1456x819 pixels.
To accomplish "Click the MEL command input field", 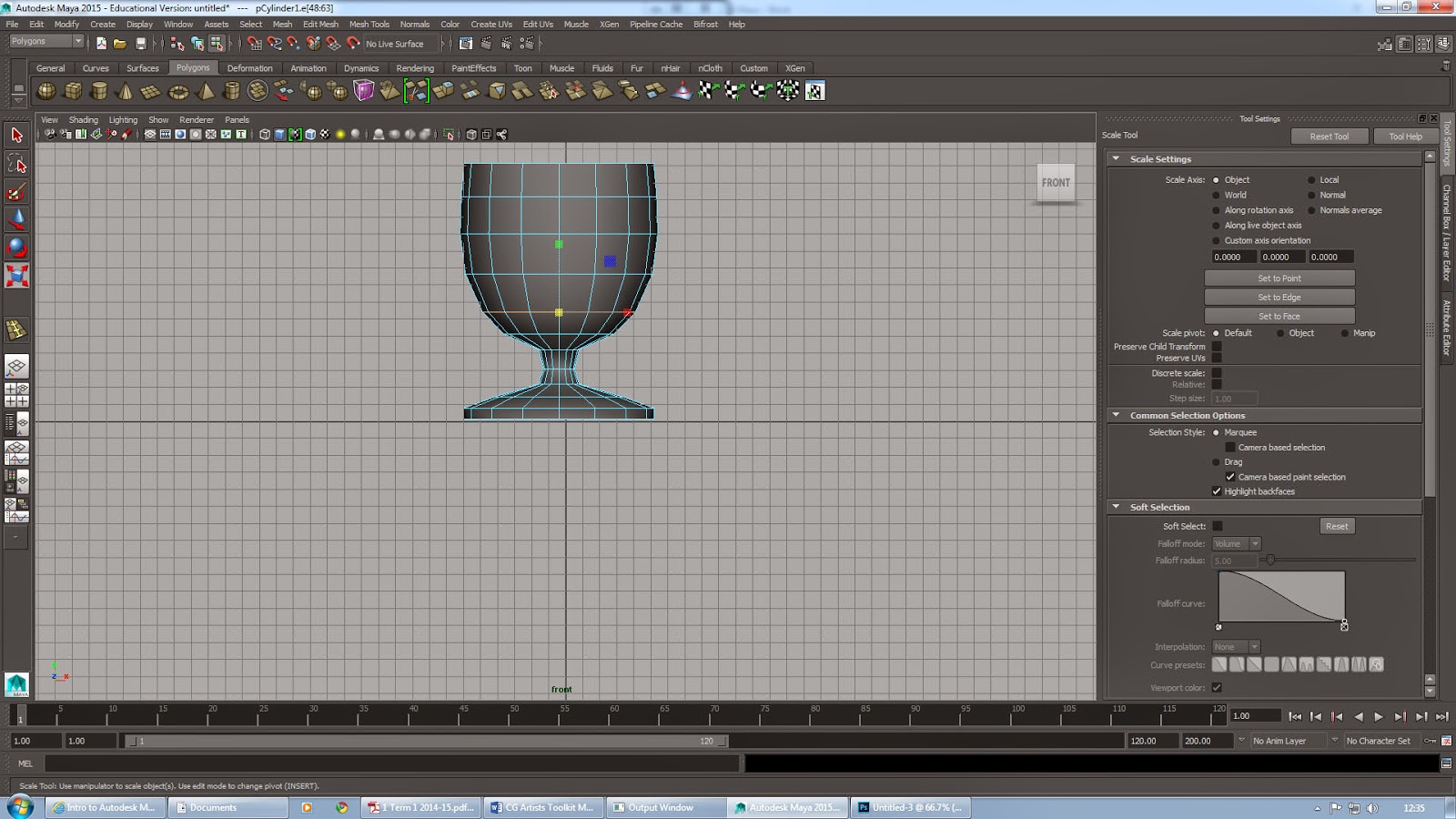I will 391,764.
